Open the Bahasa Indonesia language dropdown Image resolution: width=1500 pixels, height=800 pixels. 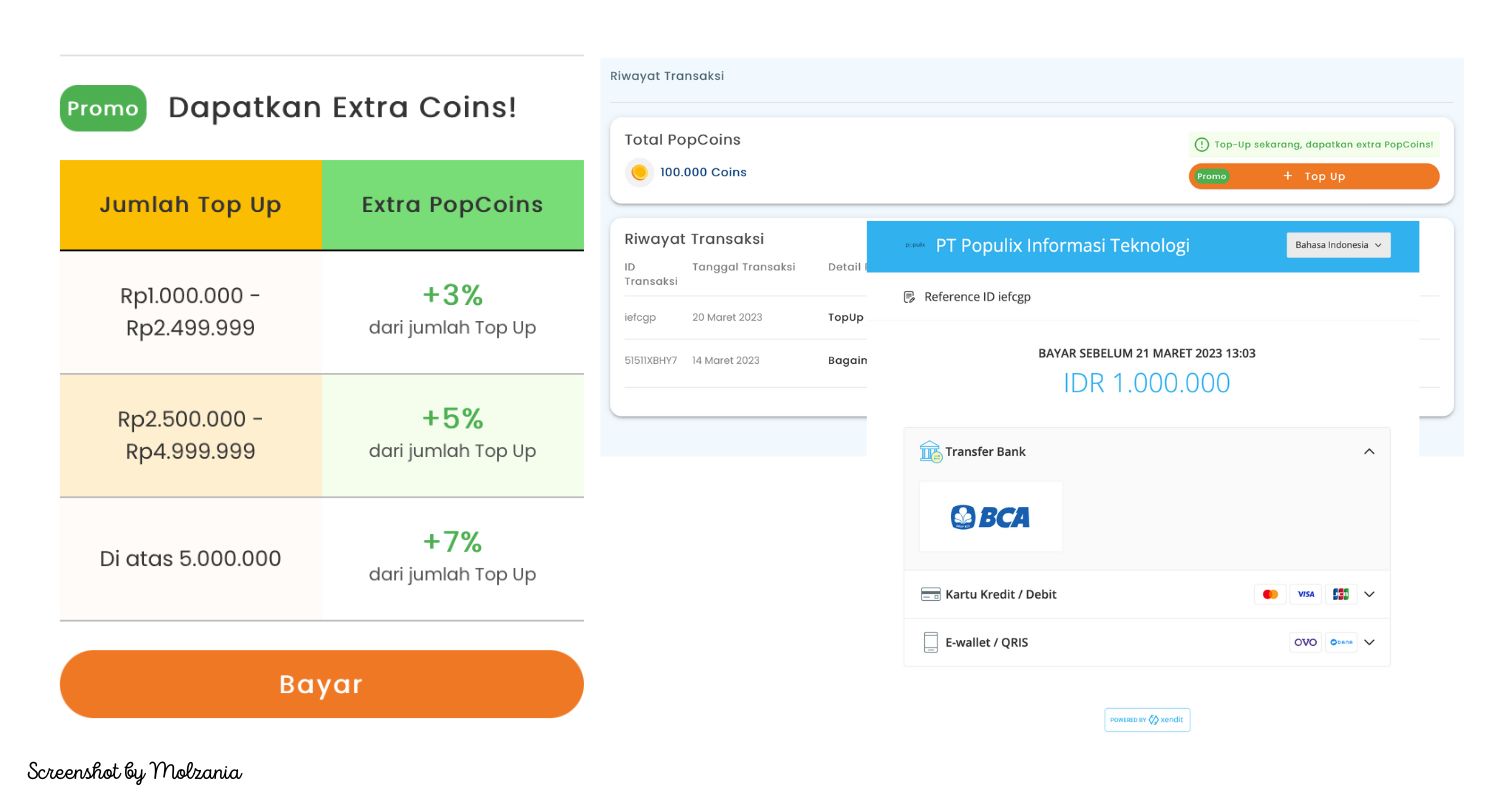point(1338,245)
